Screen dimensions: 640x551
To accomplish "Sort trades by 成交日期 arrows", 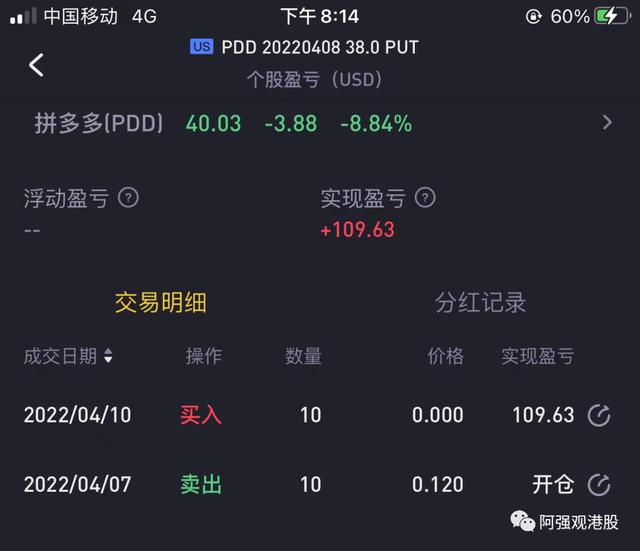I will [x=108, y=356].
